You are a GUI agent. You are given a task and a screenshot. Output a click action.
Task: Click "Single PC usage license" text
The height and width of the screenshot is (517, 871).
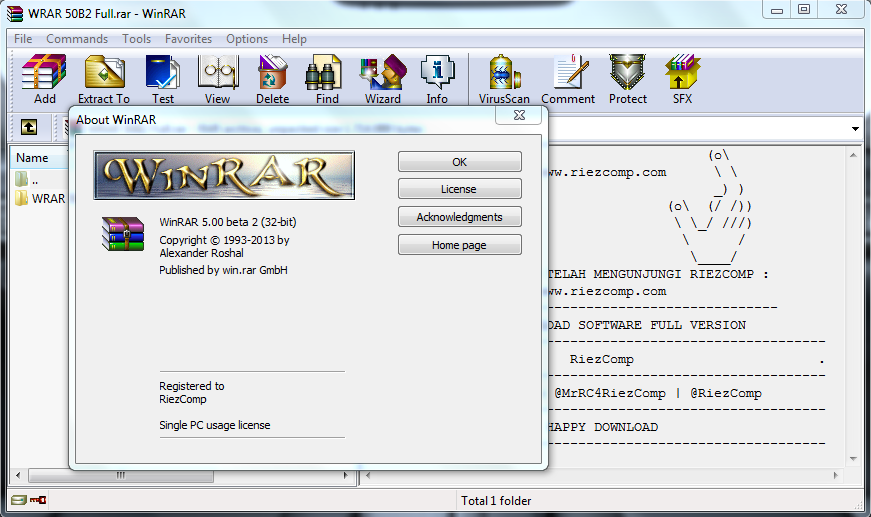tap(215, 425)
